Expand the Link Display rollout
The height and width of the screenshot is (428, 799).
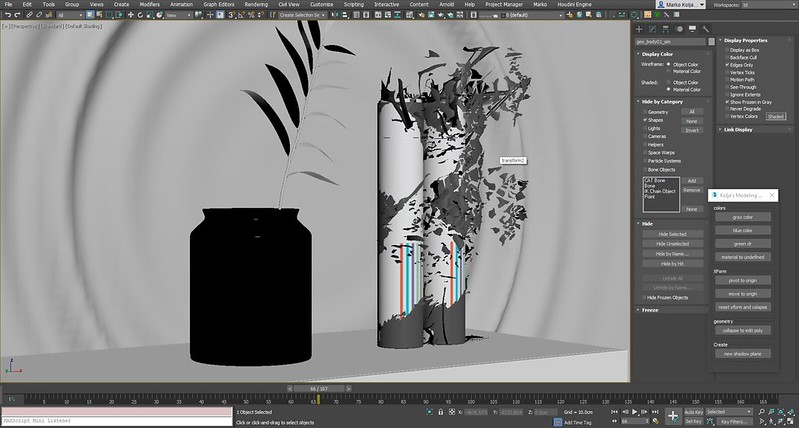738,129
